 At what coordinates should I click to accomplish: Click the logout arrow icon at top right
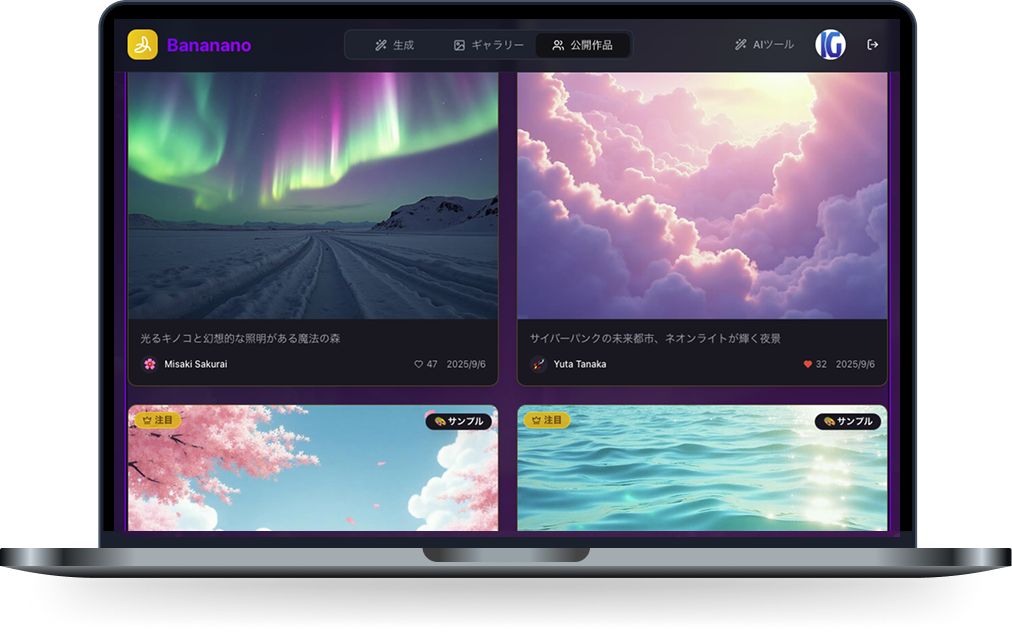[x=872, y=44]
